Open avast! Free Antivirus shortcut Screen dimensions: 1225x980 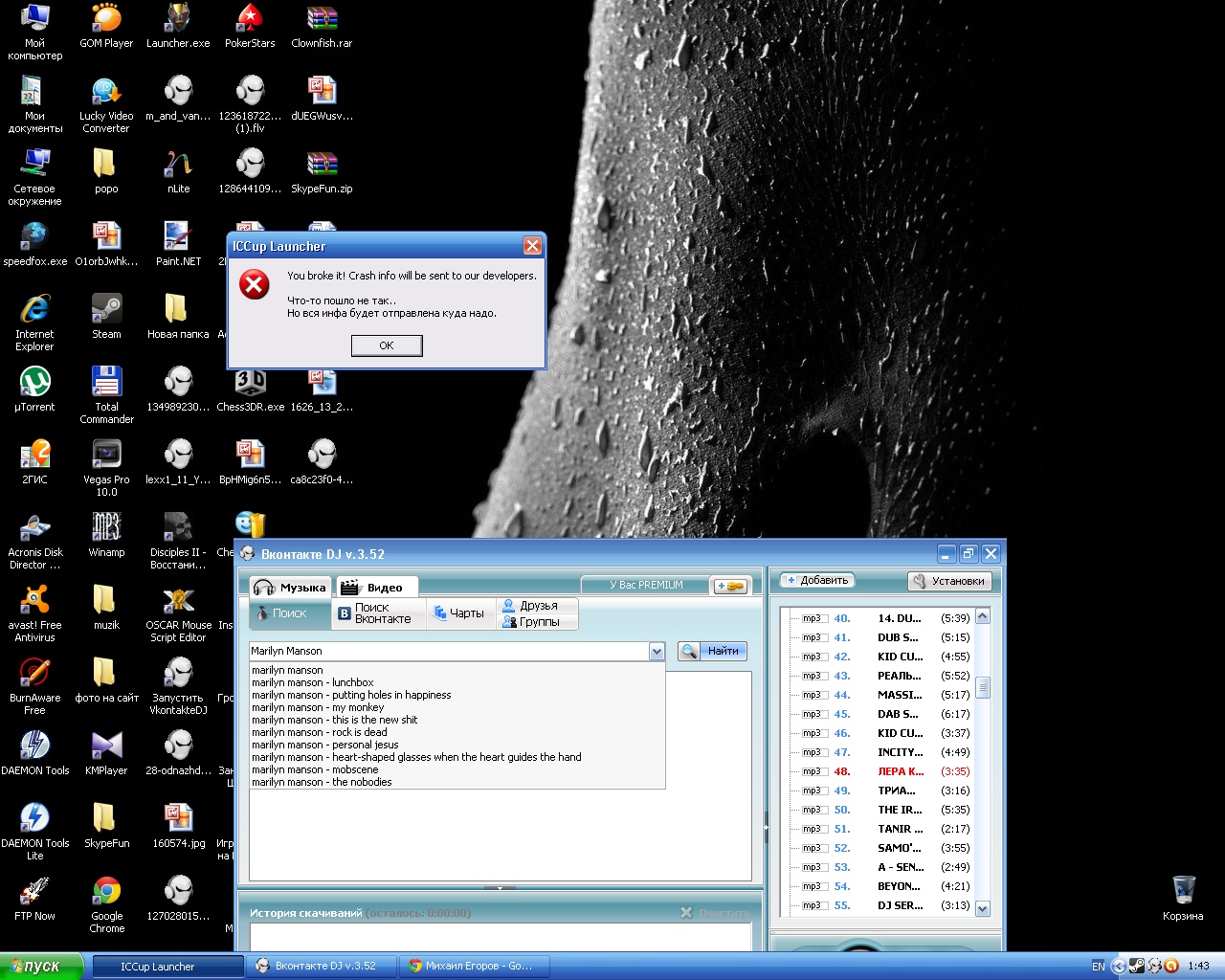coord(35,613)
